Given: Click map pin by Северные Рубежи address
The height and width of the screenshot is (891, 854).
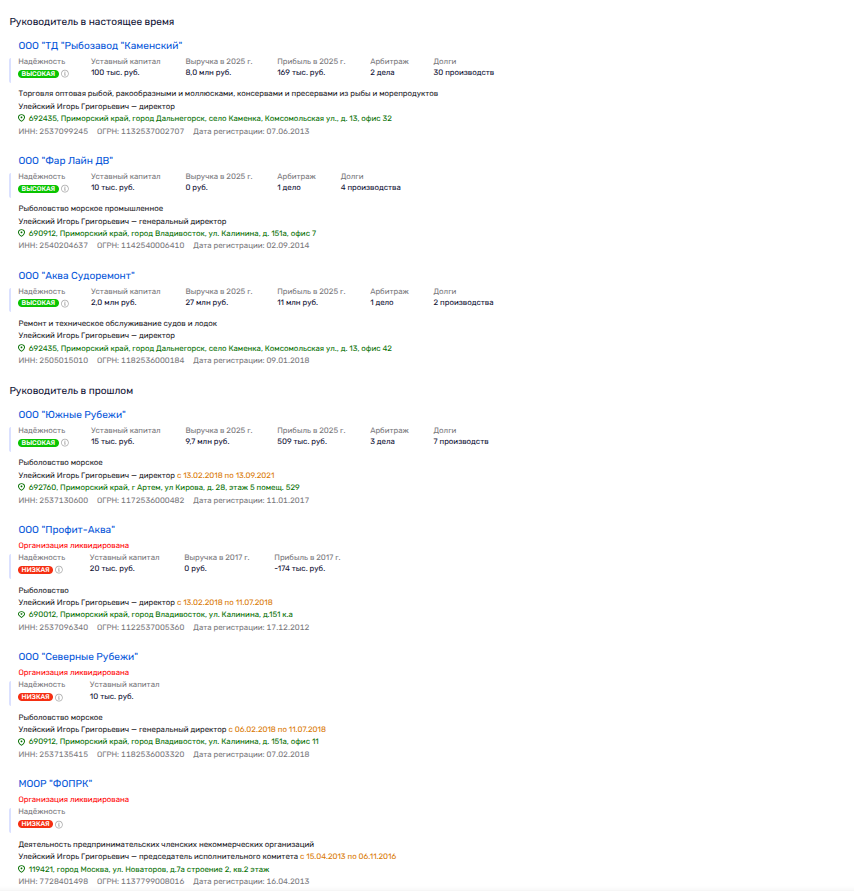Looking at the screenshot, I should coord(22,742).
